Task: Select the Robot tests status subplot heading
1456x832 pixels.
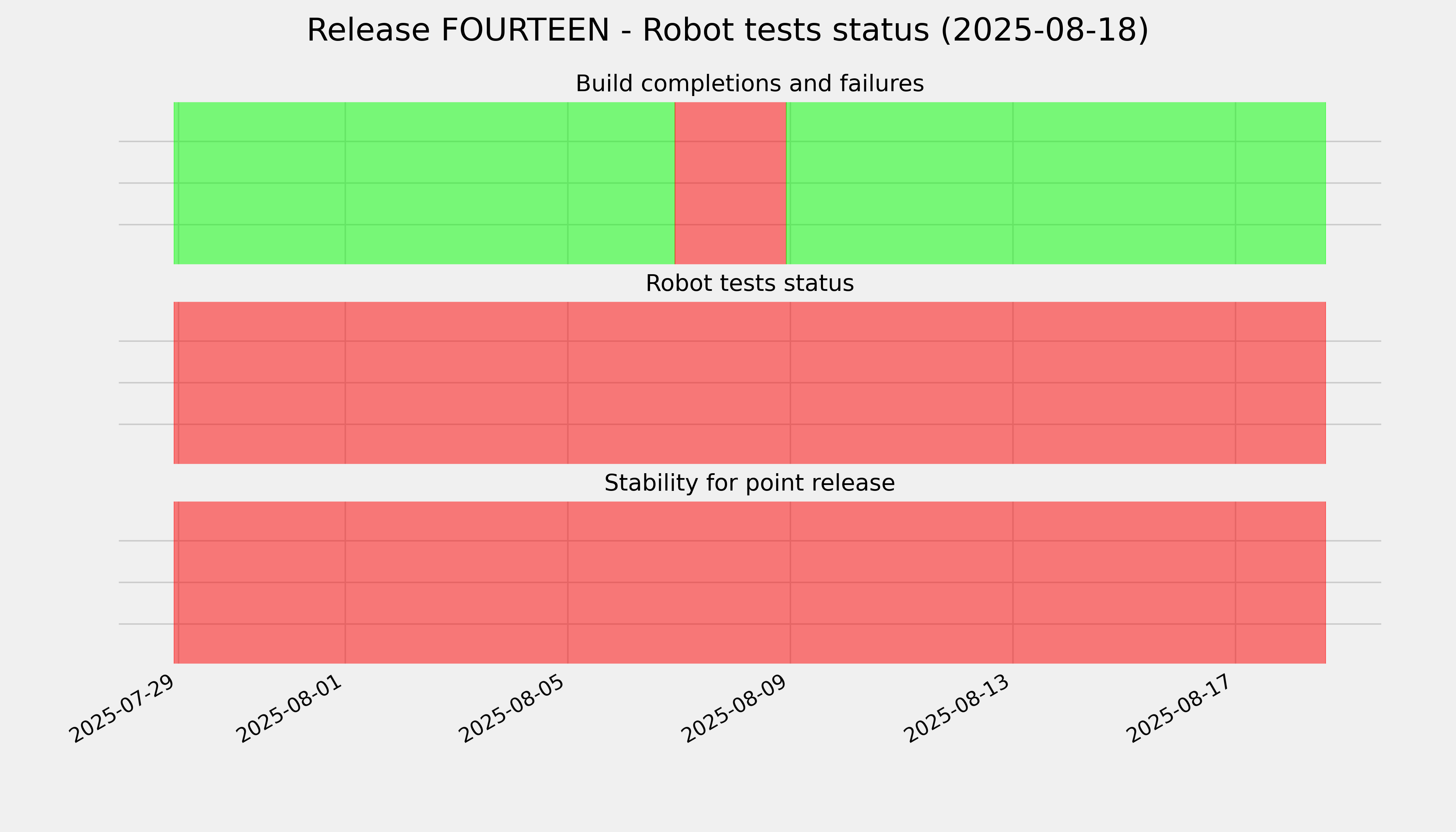Action: point(749,284)
